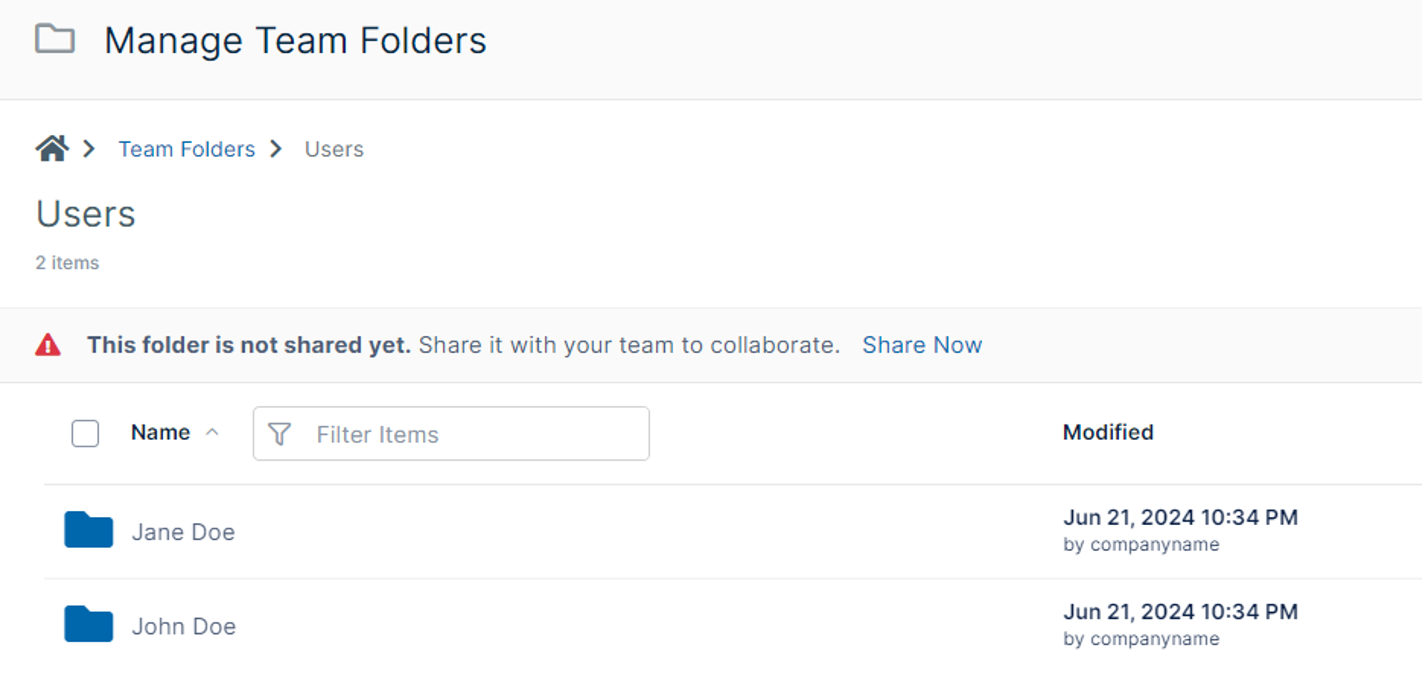Click the Jane Doe folder icon
Screen dimensions: 1422x691
coord(89,530)
